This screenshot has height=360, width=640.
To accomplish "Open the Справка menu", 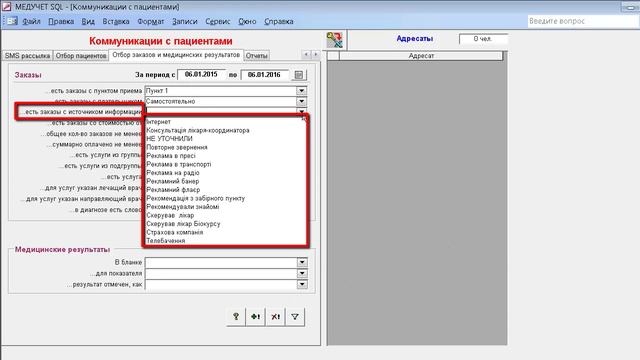I will [x=278, y=21].
